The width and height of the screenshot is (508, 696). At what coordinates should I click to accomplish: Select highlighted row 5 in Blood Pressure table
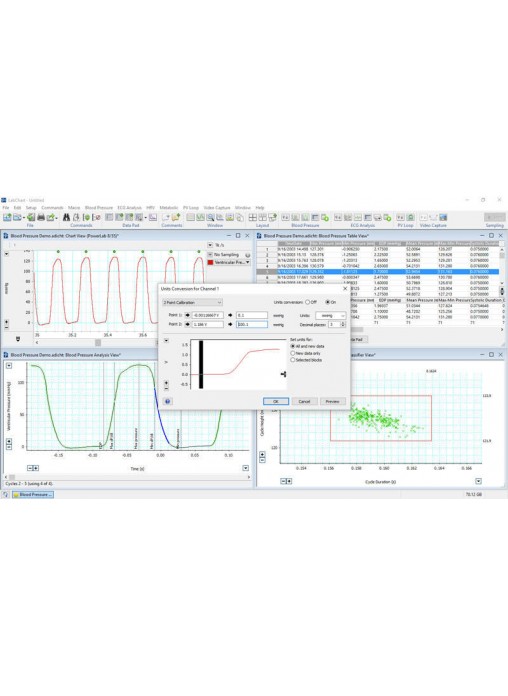click(x=377, y=272)
